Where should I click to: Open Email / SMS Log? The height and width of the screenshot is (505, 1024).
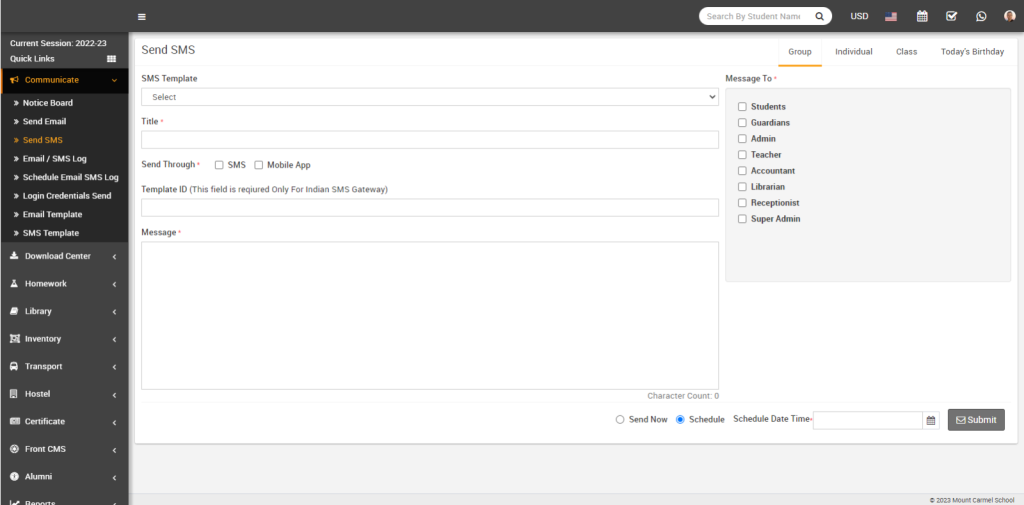[x=54, y=159]
